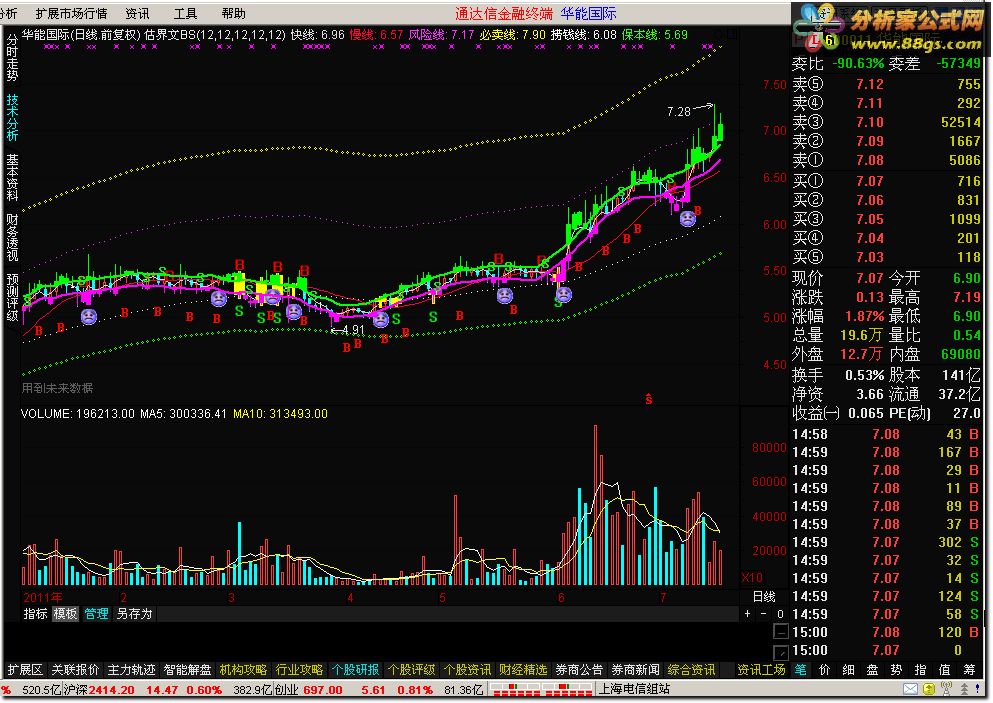Click the 7.28 high price label on chart
The height and width of the screenshot is (703, 993).
click(679, 111)
